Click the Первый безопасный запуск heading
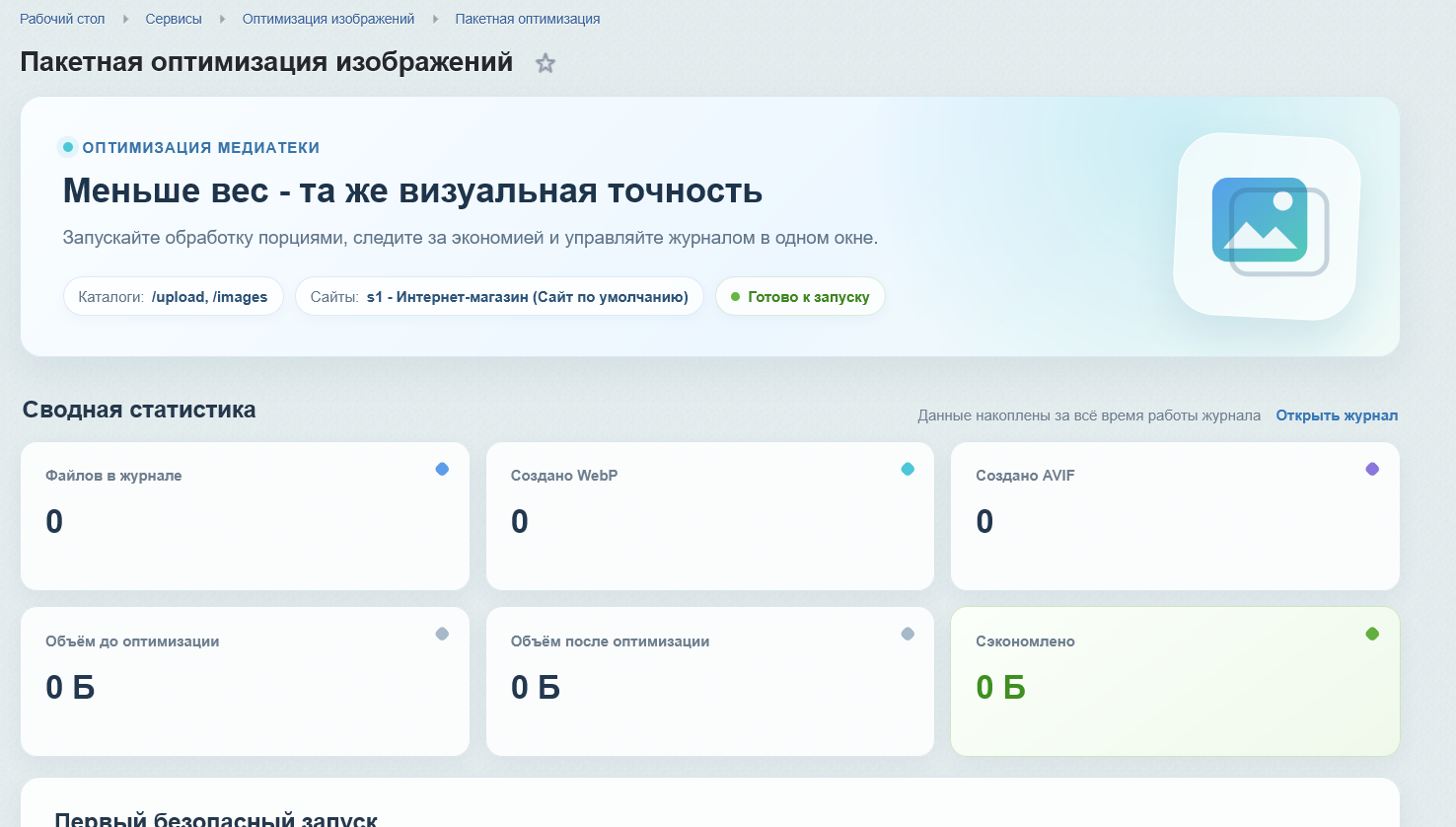1456x827 pixels. click(x=216, y=819)
